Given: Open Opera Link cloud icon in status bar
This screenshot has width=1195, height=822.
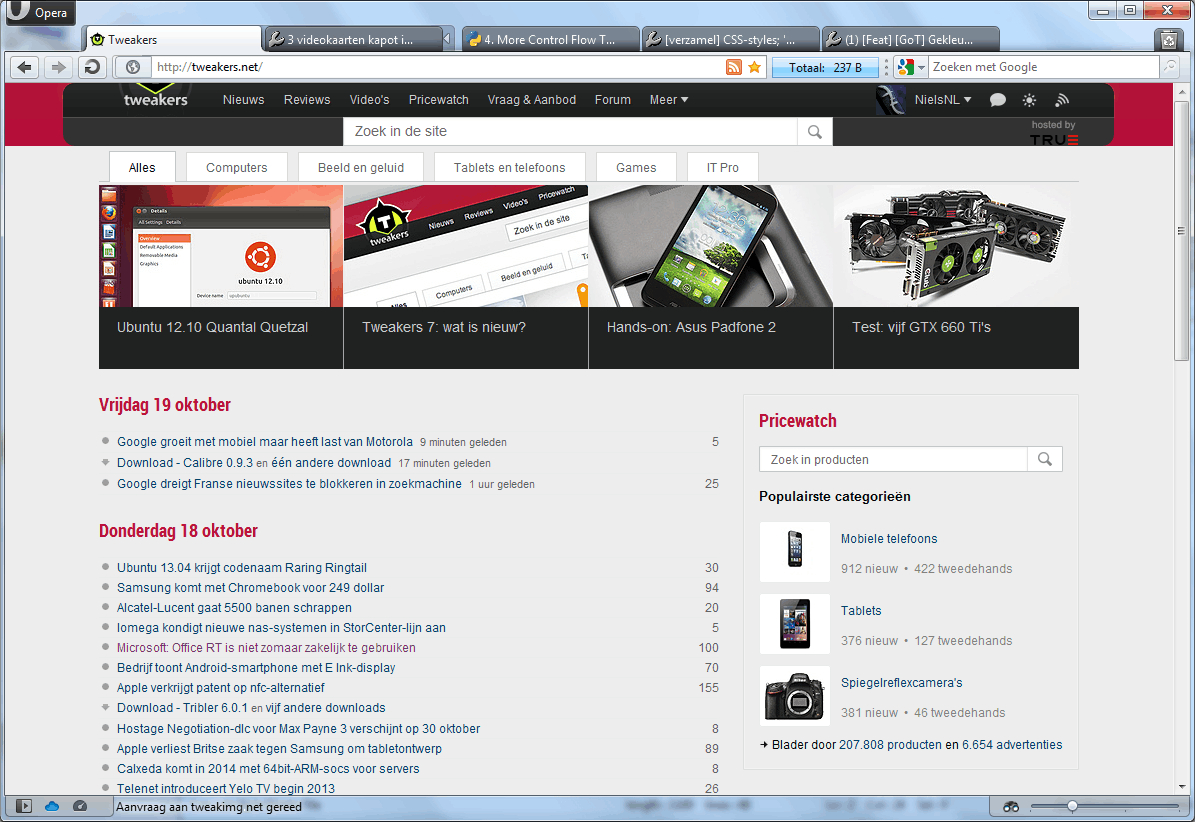Looking at the screenshot, I should coord(52,806).
